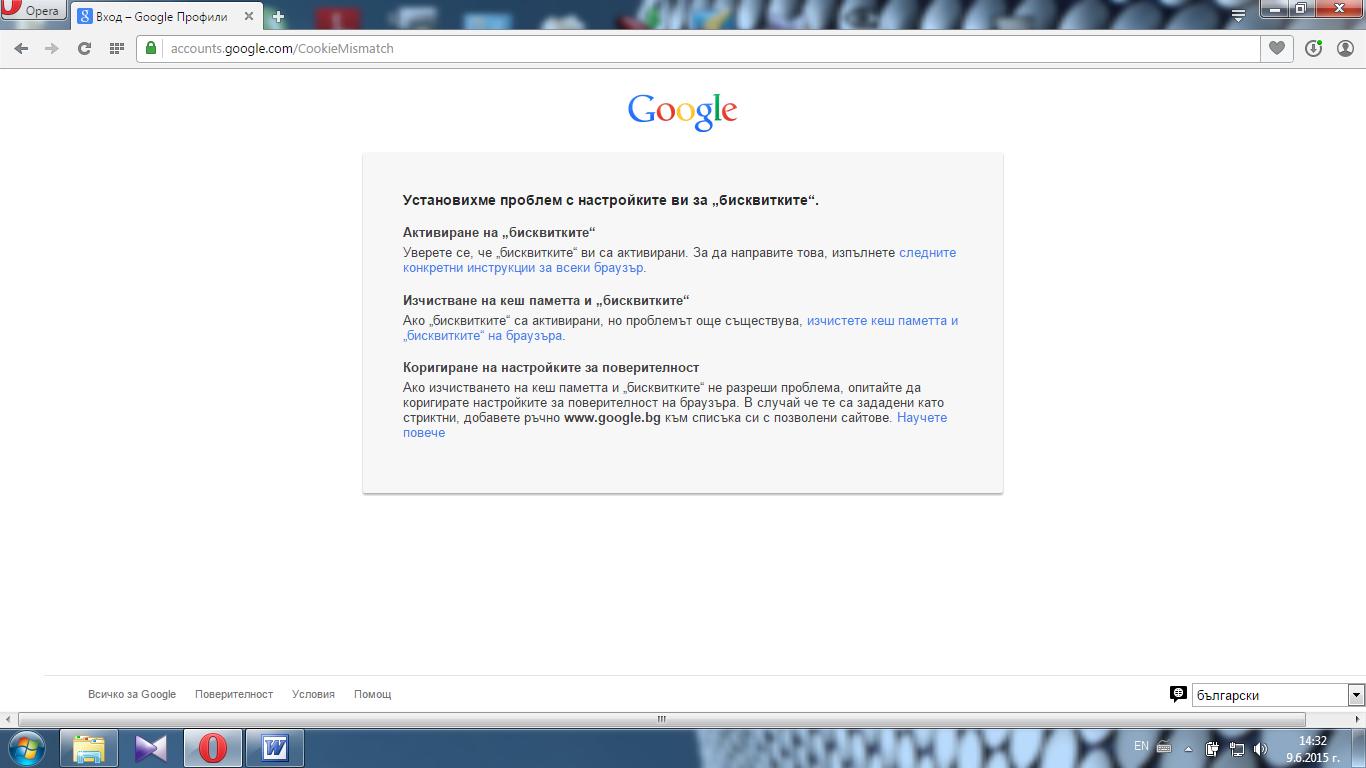Go back to the previous page
The width and height of the screenshot is (1366, 768).
(22, 48)
